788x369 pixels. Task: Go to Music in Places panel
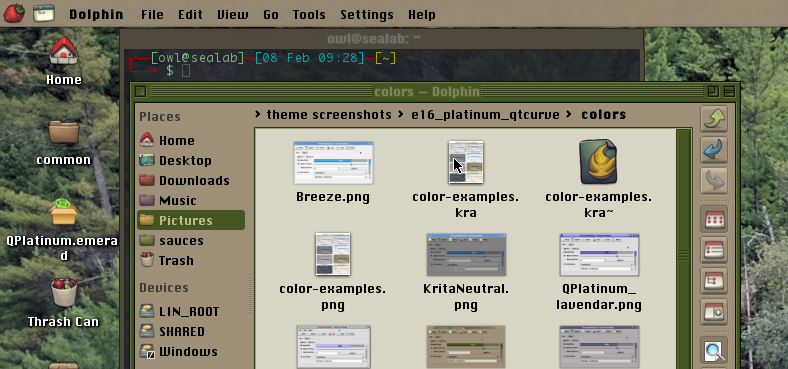point(191,201)
